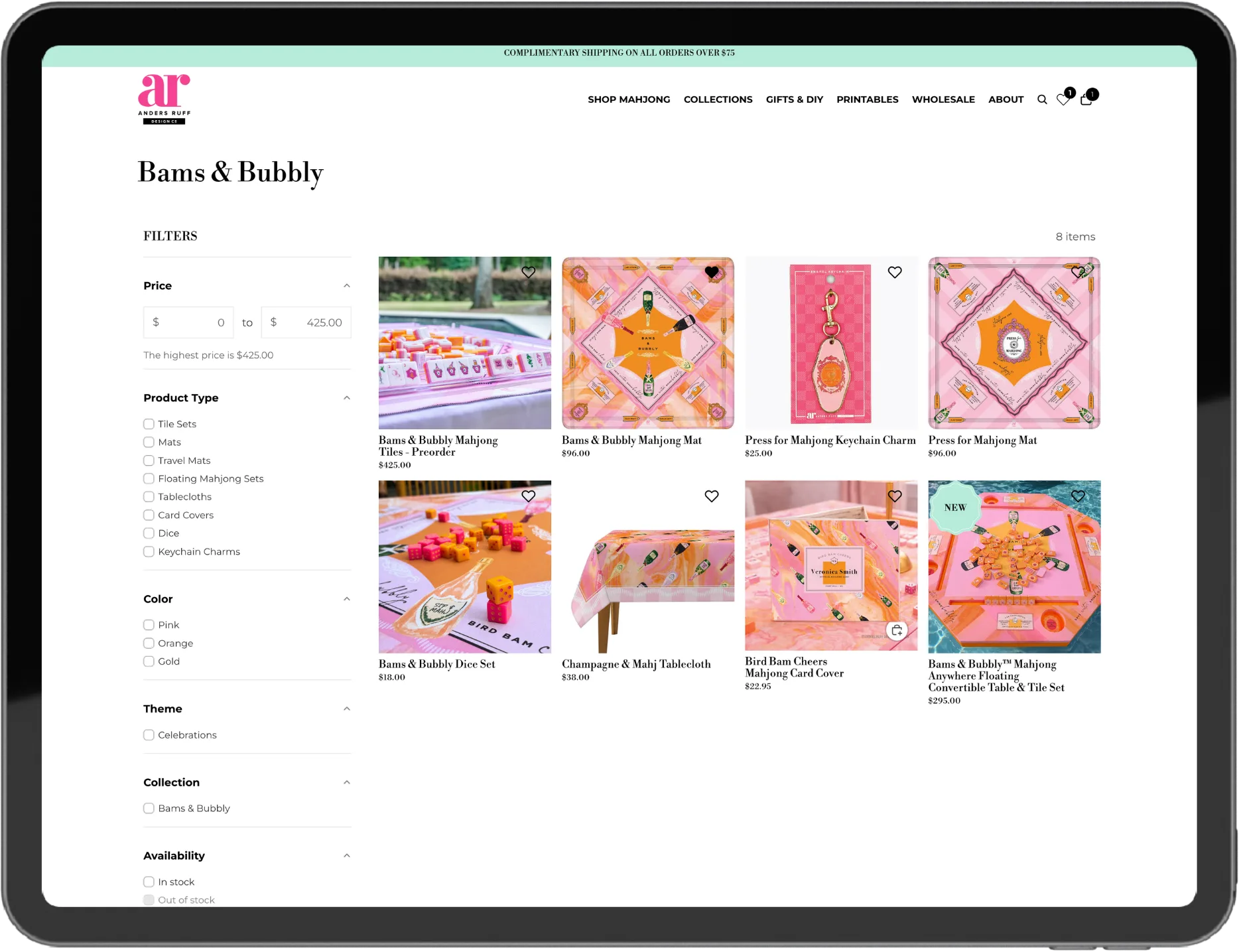The height and width of the screenshot is (952, 1239).
Task: Favorite Press for Mahjong Keychain Charm
Action: (x=895, y=272)
